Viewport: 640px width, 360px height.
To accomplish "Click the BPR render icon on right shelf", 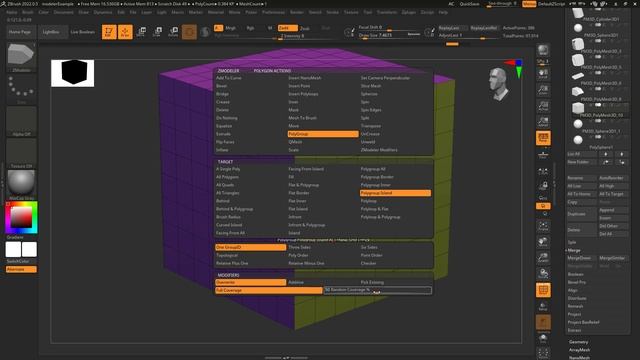I will (x=543, y=51).
